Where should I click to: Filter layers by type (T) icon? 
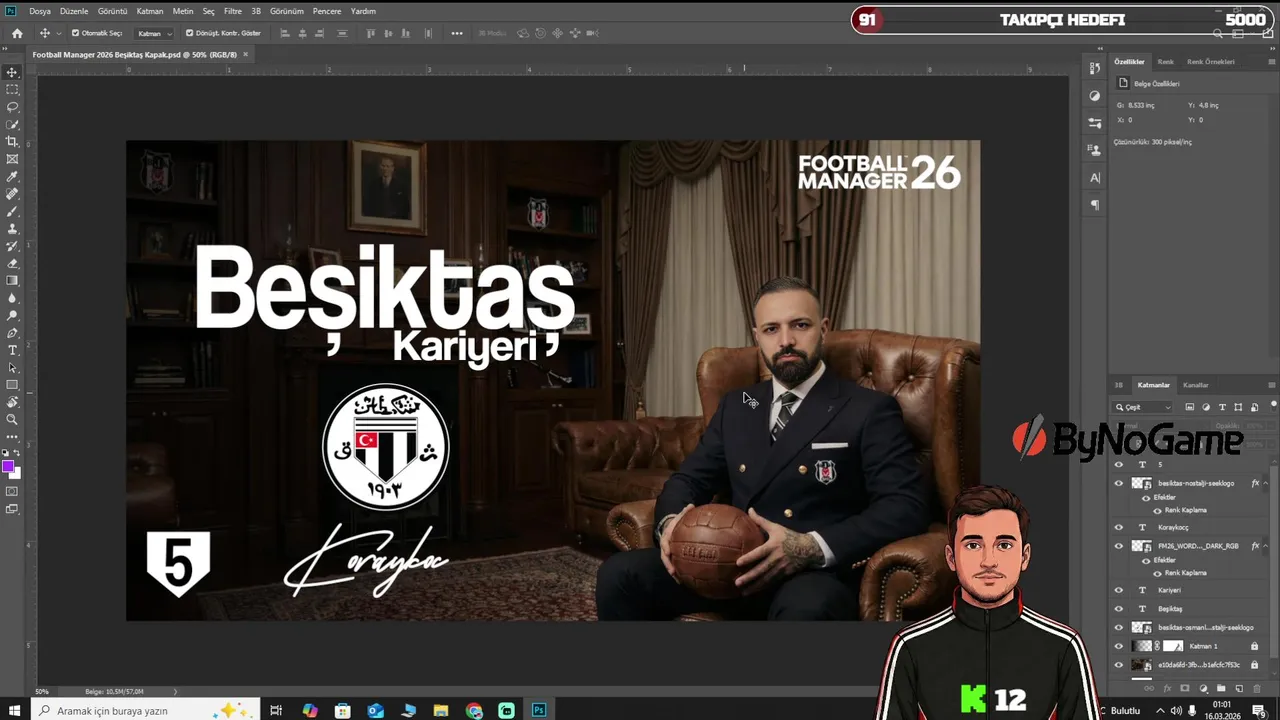click(x=1222, y=407)
